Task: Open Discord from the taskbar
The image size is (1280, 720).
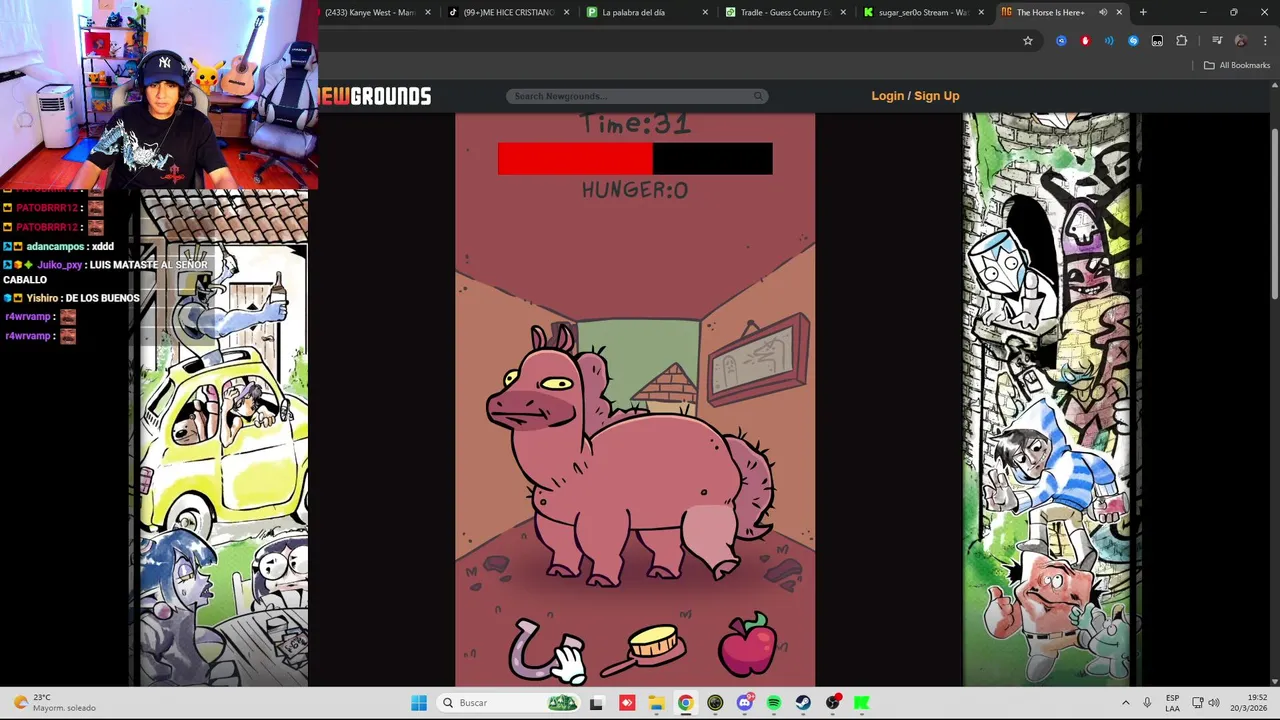Action: tap(744, 703)
